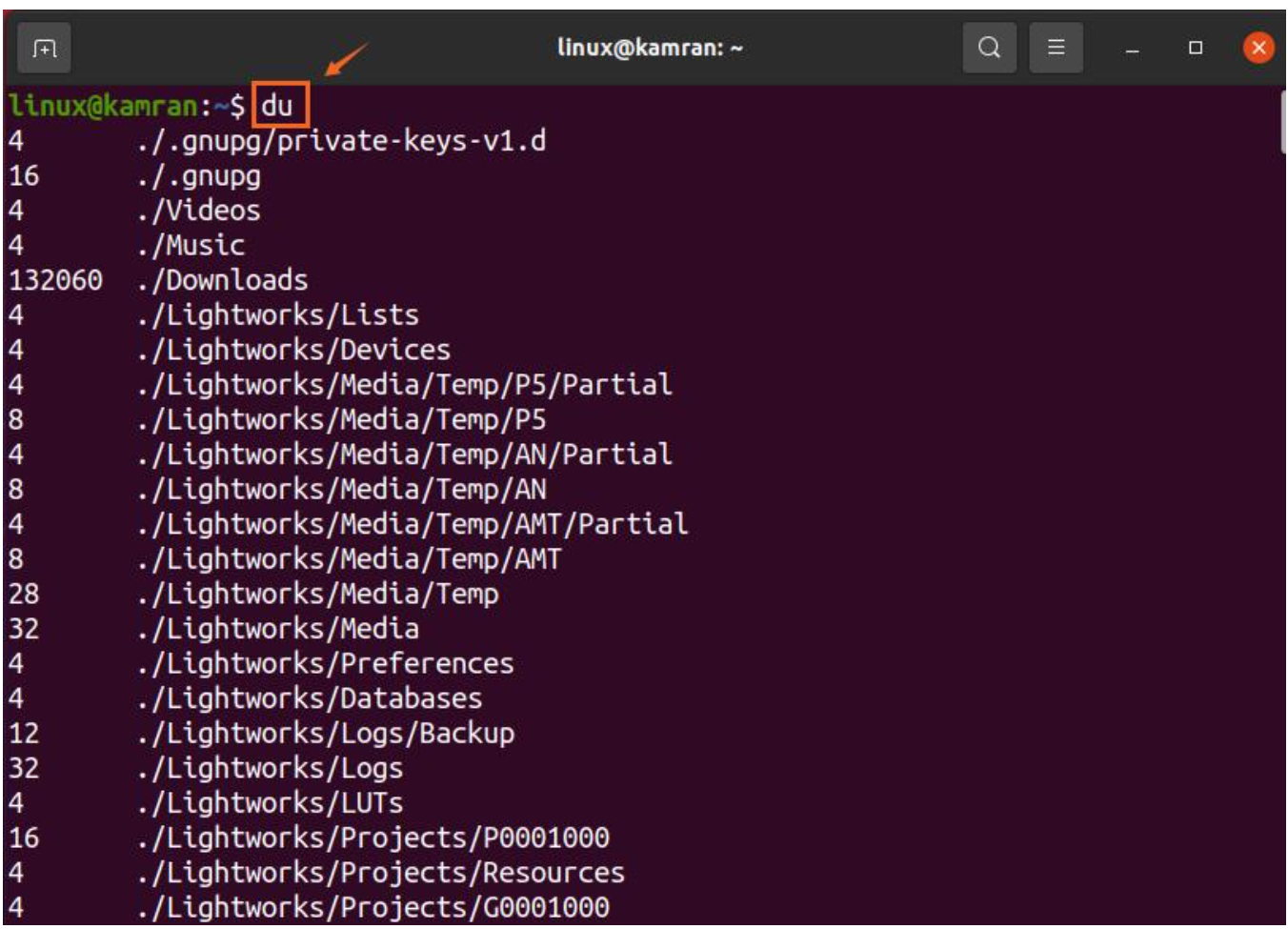Open the hamburger menu
1288x929 pixels.
point(1056,48)
